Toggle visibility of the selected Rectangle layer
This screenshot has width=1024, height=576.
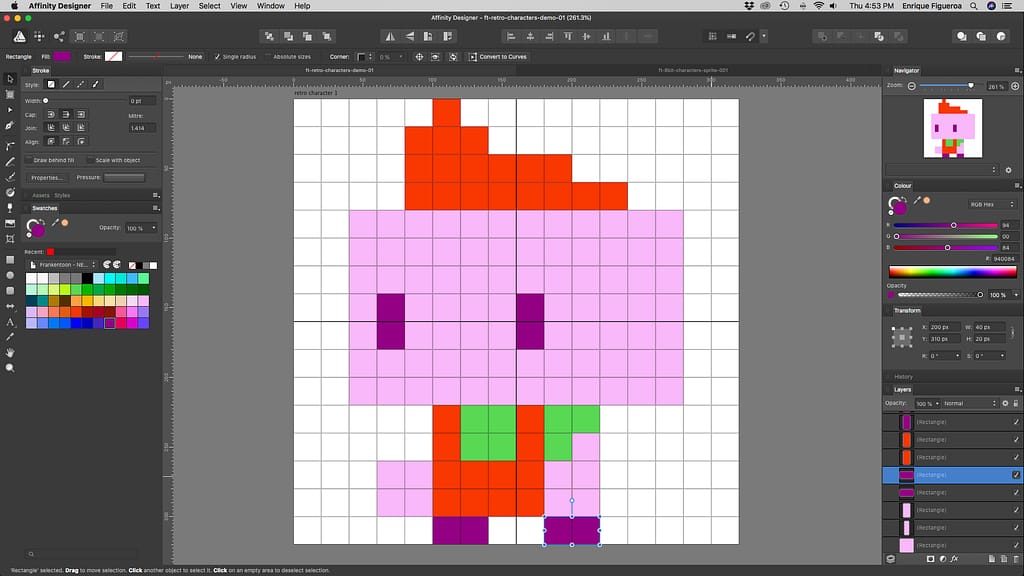pos(1017,474)
